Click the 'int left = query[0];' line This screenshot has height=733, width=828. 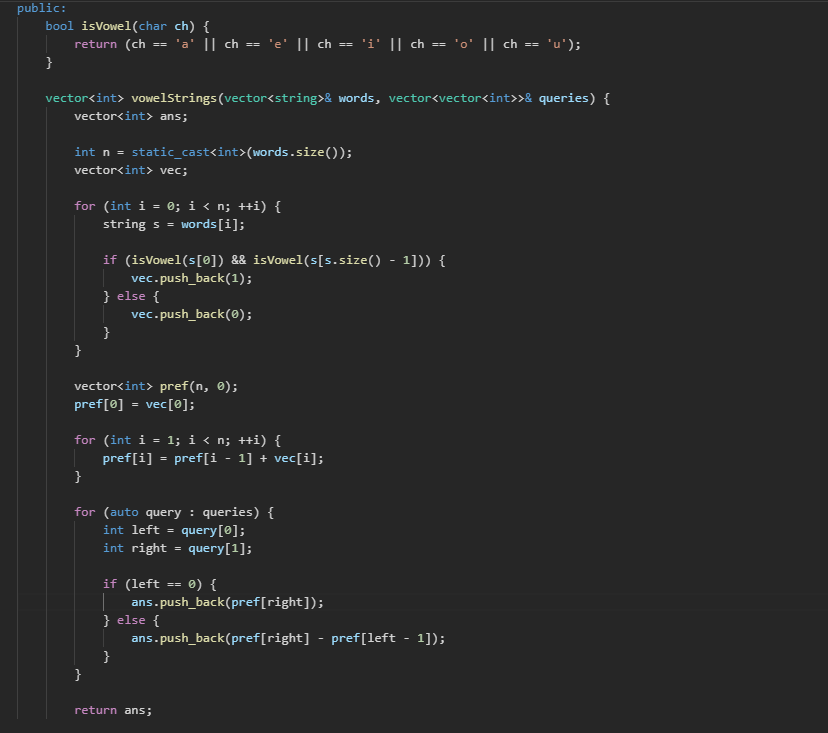pyautogui.click(x=174, y=530)
